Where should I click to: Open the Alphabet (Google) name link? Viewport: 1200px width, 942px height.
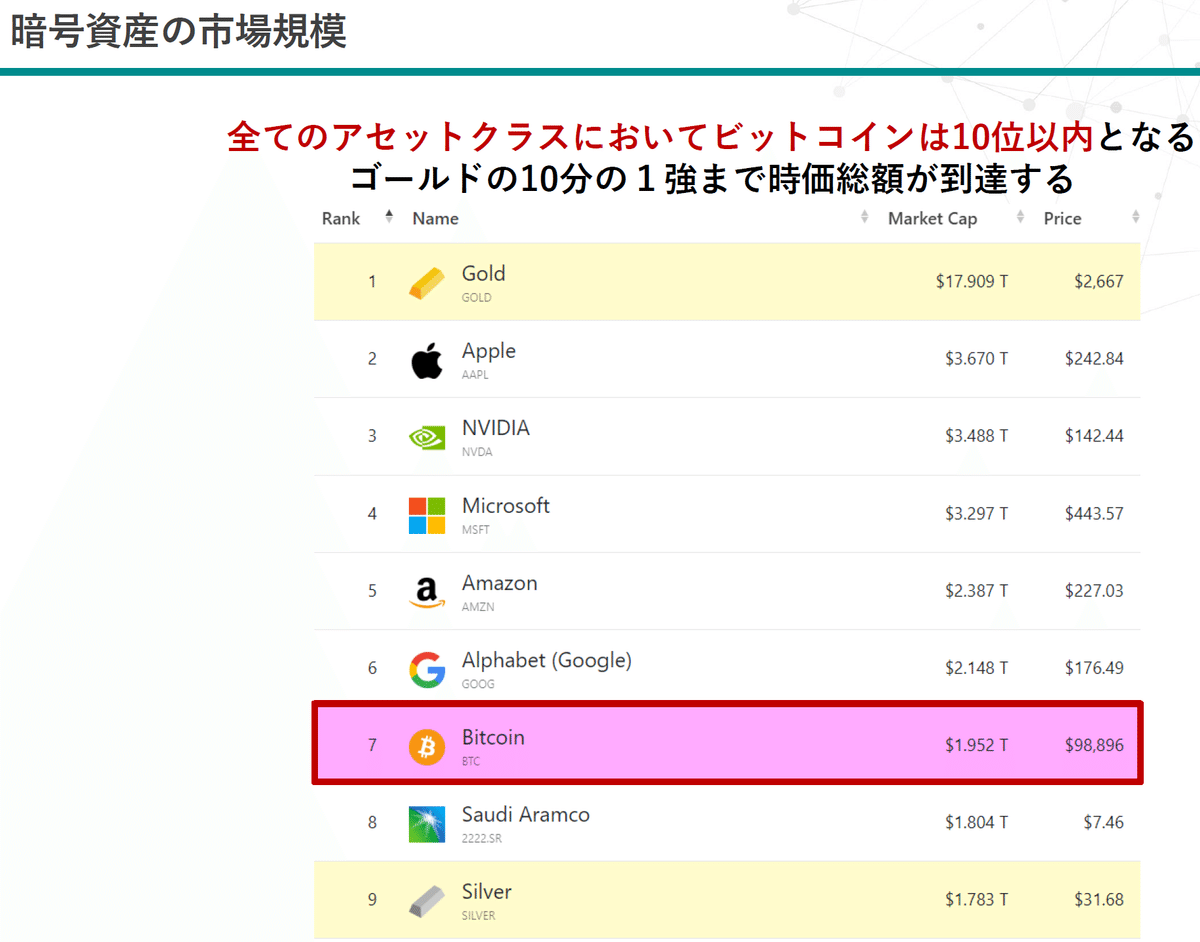[546, 661]
